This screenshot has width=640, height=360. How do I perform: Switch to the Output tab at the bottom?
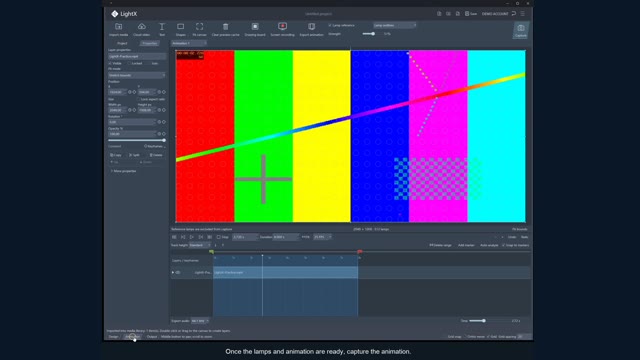(x=152, y=337)
